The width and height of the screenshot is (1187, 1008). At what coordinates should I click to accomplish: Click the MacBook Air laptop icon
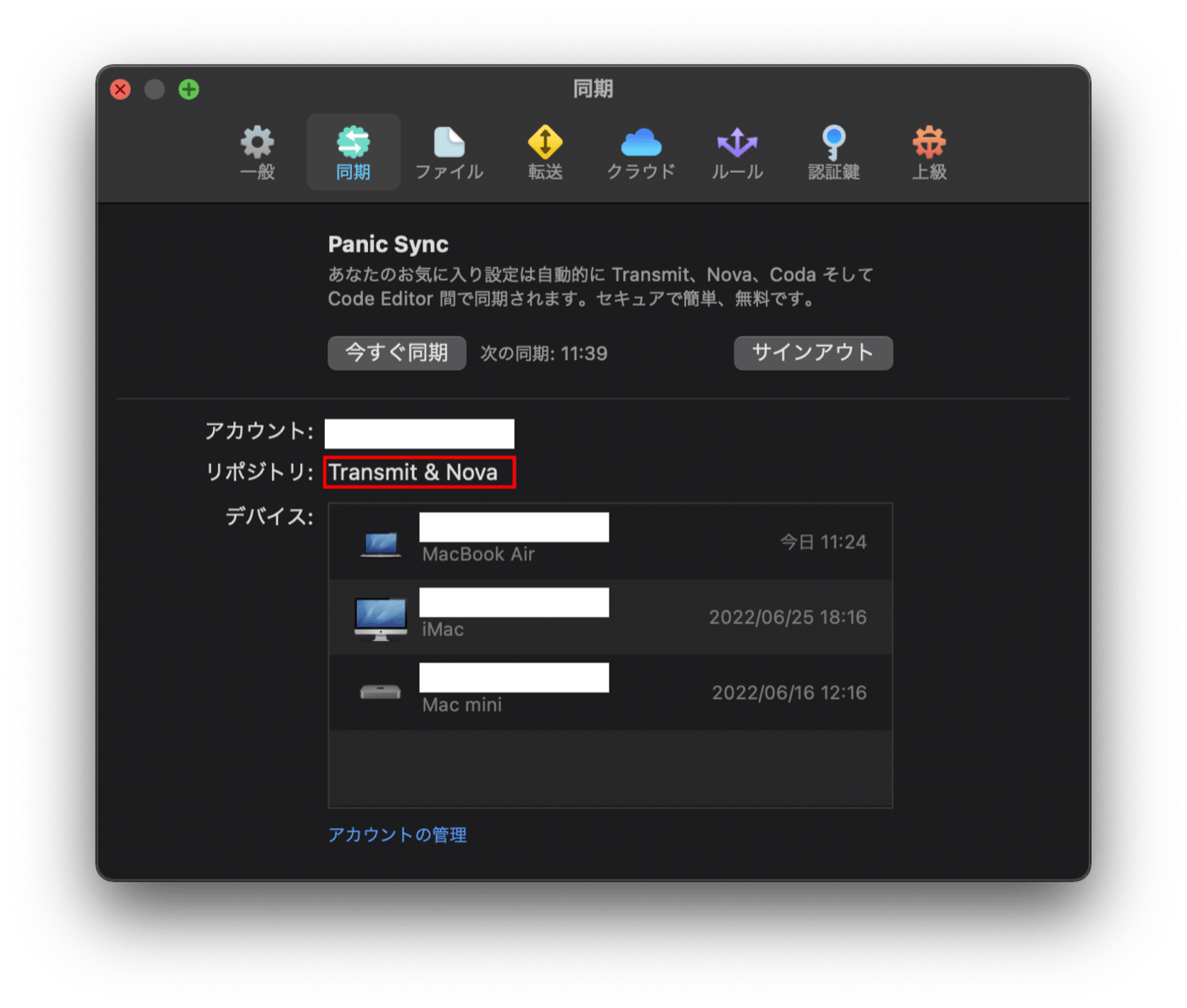381,544
